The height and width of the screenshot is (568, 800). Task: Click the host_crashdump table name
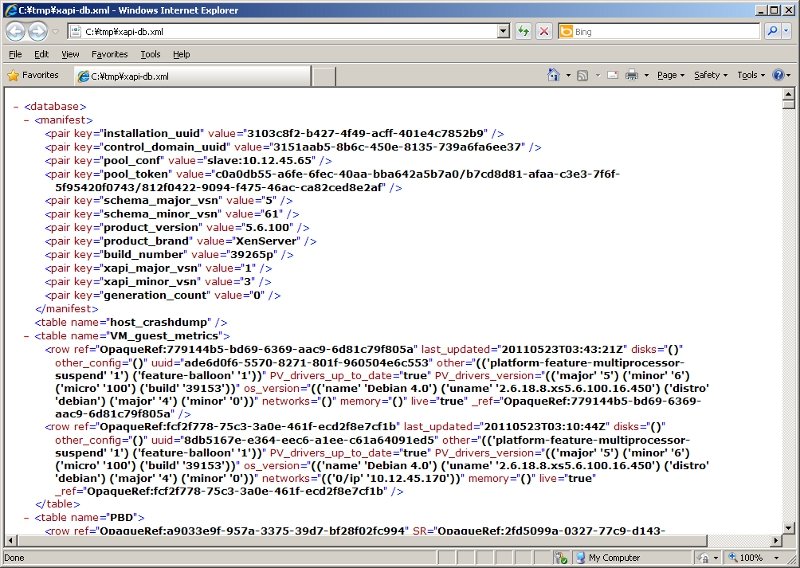click(x=159, y=323)
